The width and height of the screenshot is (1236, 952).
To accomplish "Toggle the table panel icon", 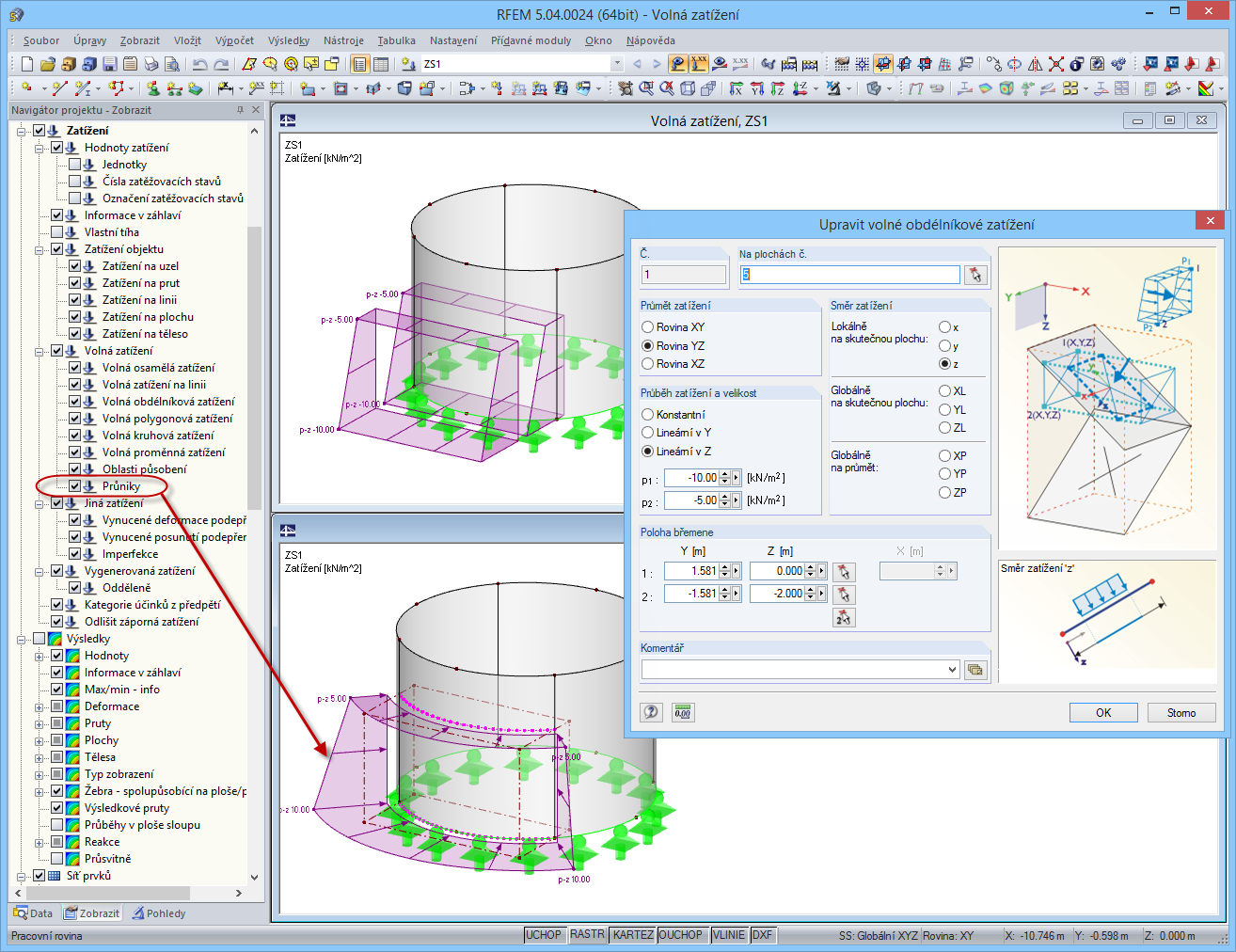I will (x=380, y=64).
